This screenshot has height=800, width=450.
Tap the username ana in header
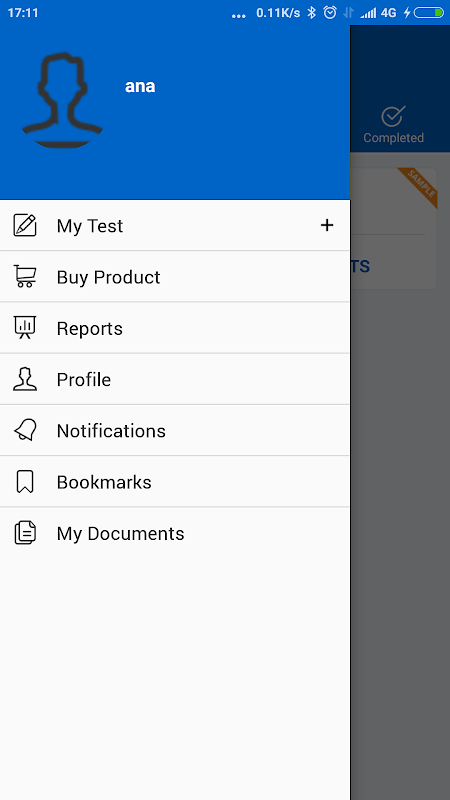point(140,86)
